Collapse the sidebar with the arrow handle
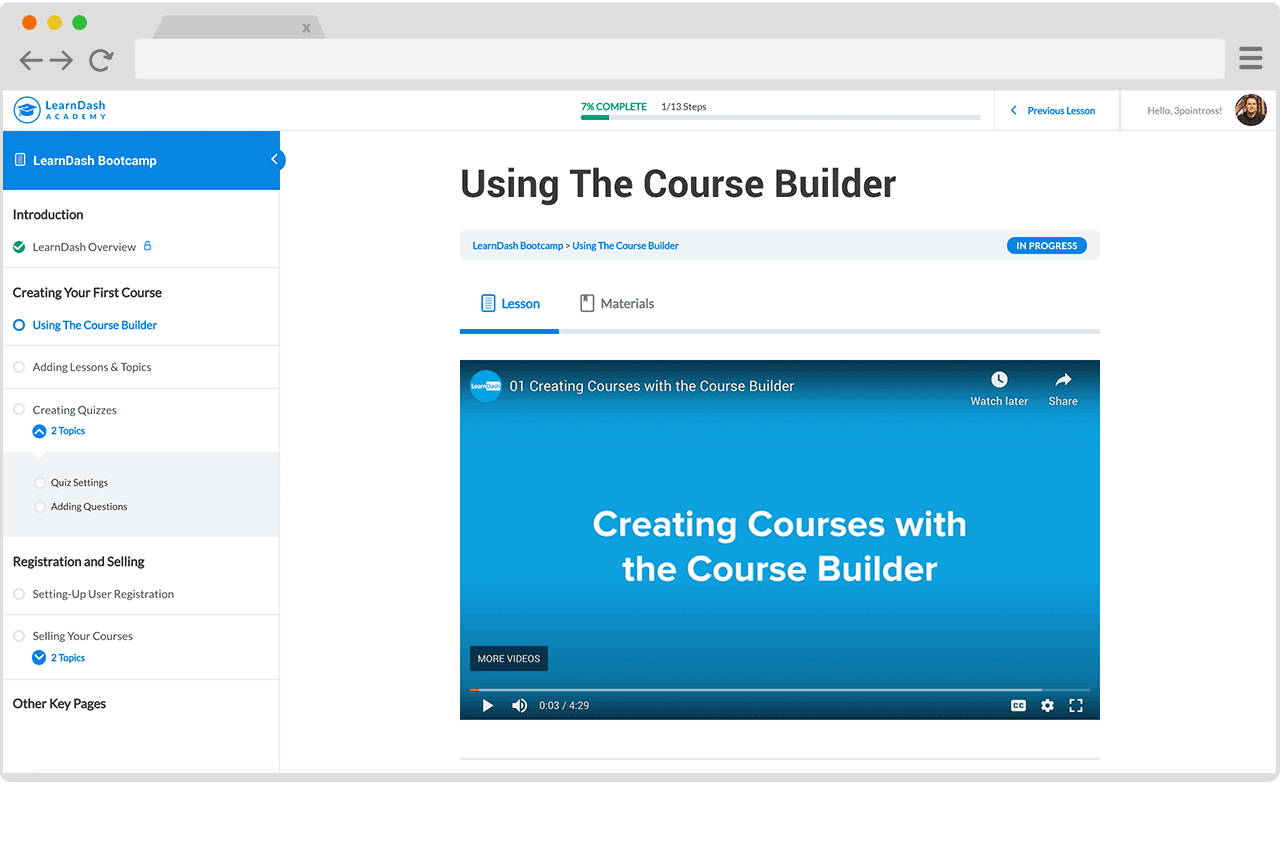 [275, 160]
